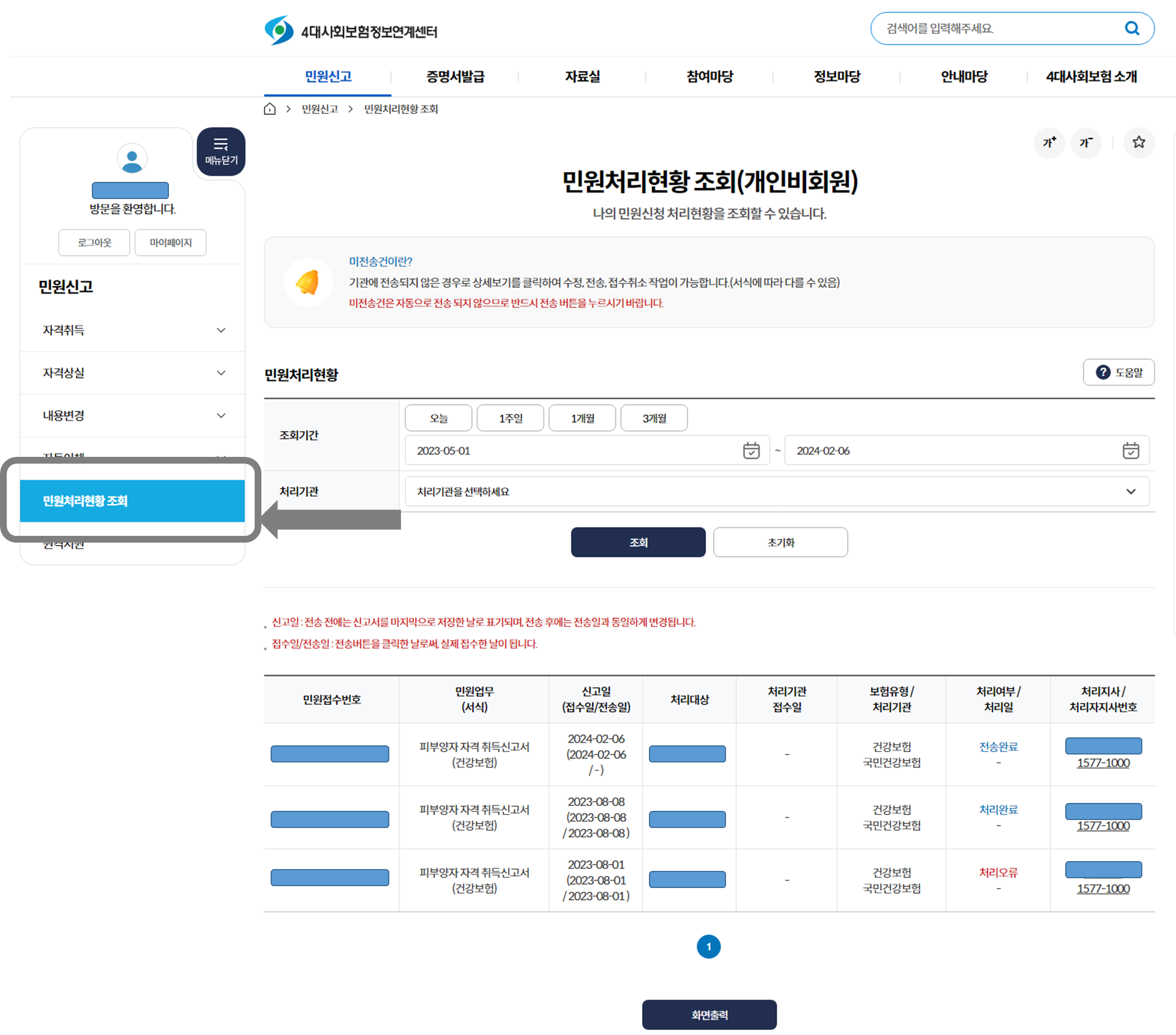
Task: Decrease font size with 가- icon
Action: 1086,143
